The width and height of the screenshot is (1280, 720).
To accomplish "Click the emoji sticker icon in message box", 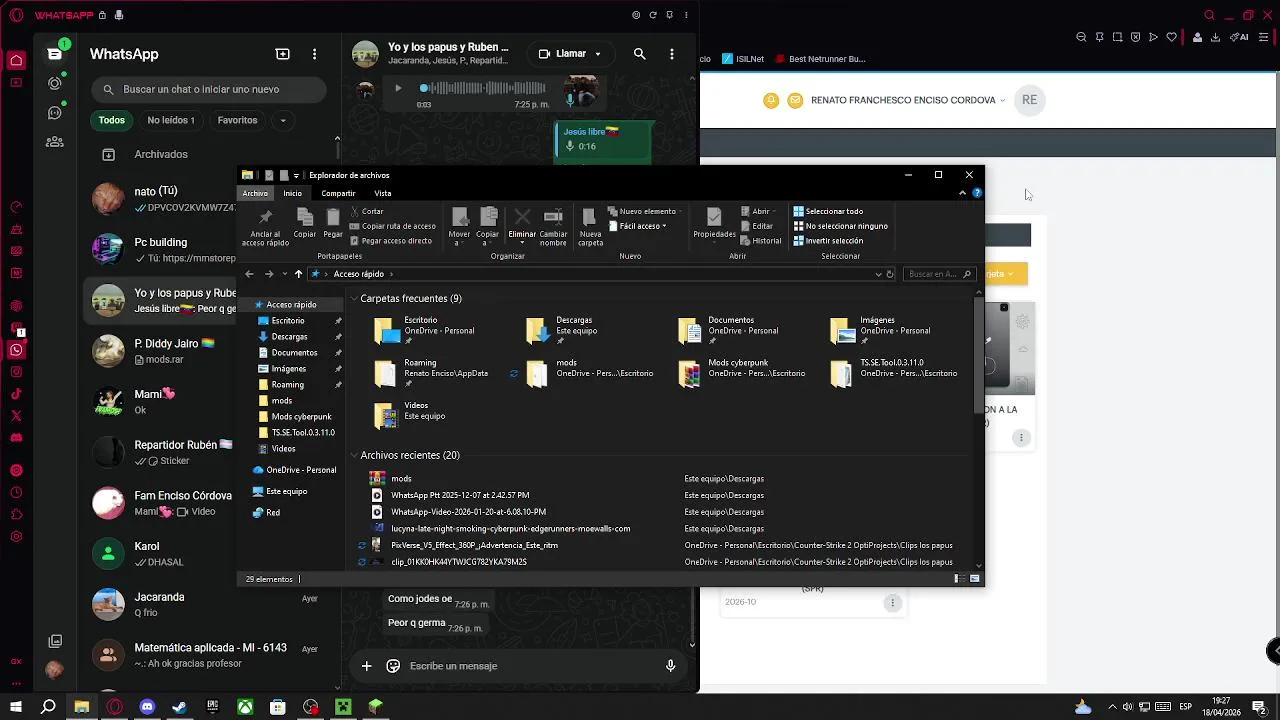I will pos(393,666).
